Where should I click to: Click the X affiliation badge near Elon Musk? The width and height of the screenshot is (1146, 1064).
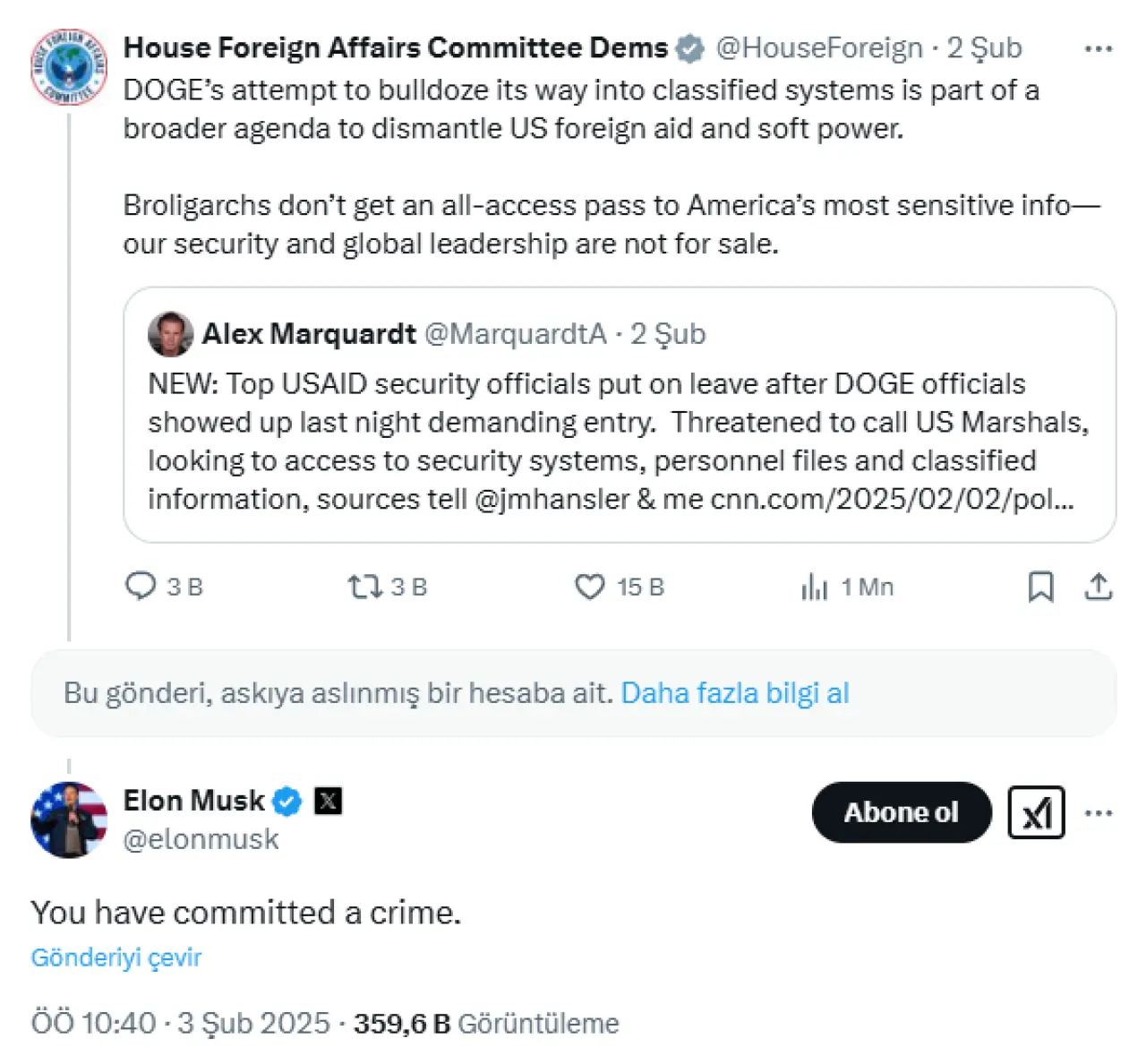pos(329,801)
